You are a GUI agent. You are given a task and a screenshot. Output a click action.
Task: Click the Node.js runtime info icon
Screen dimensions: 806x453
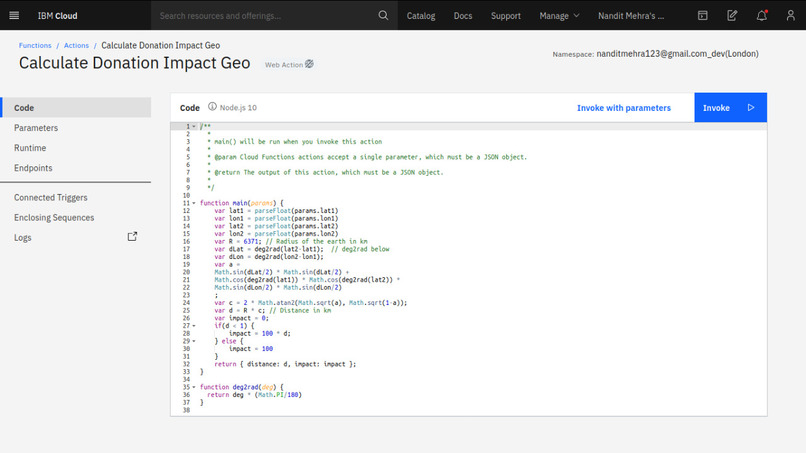212,107
